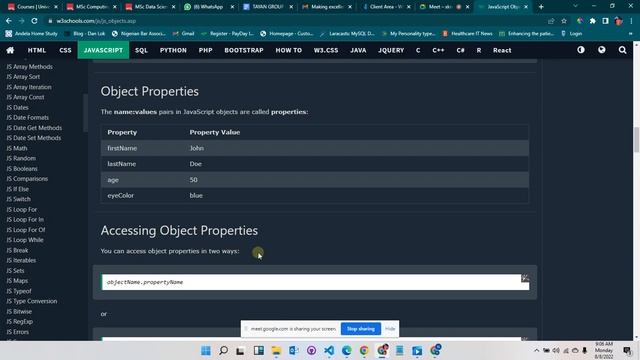Click the sidebar scrollbar thumb

point(85,113)
